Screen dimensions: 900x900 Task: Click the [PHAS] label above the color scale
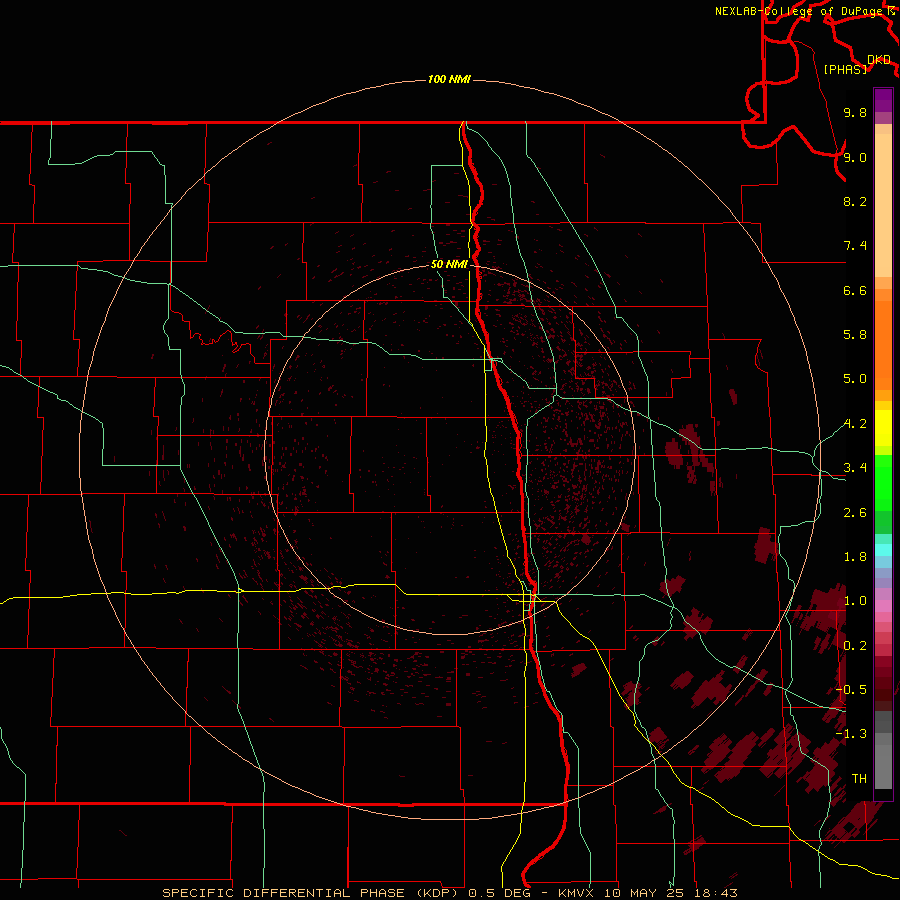coord(845,69)
